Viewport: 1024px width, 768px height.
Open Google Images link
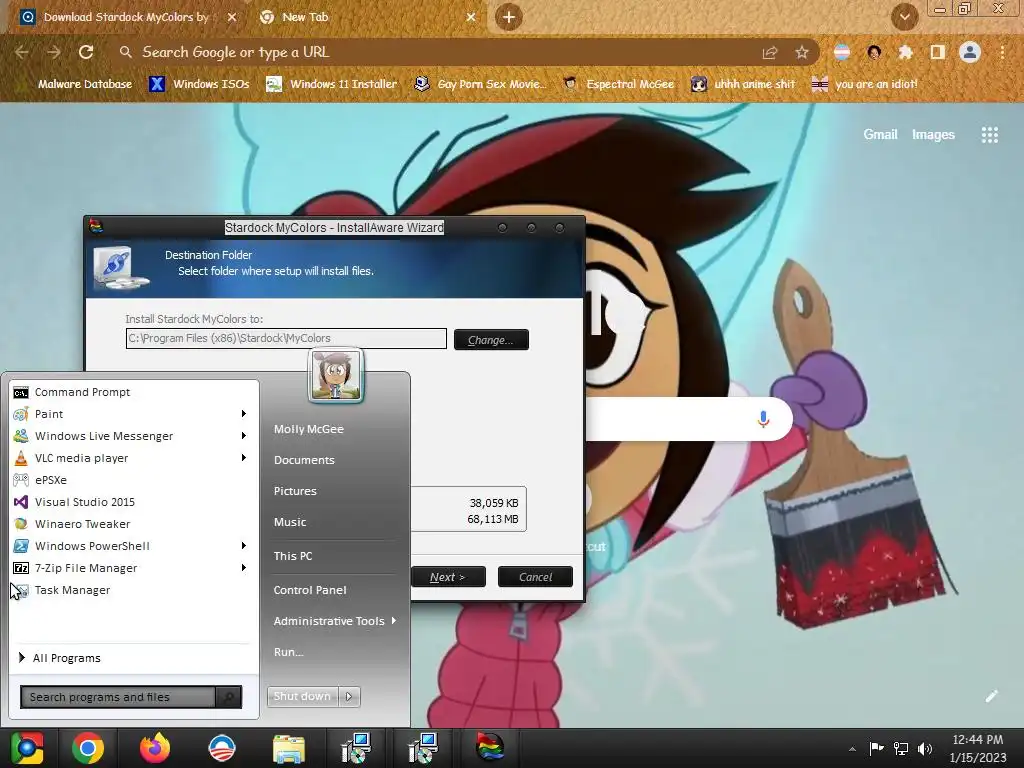click(933, 135)
